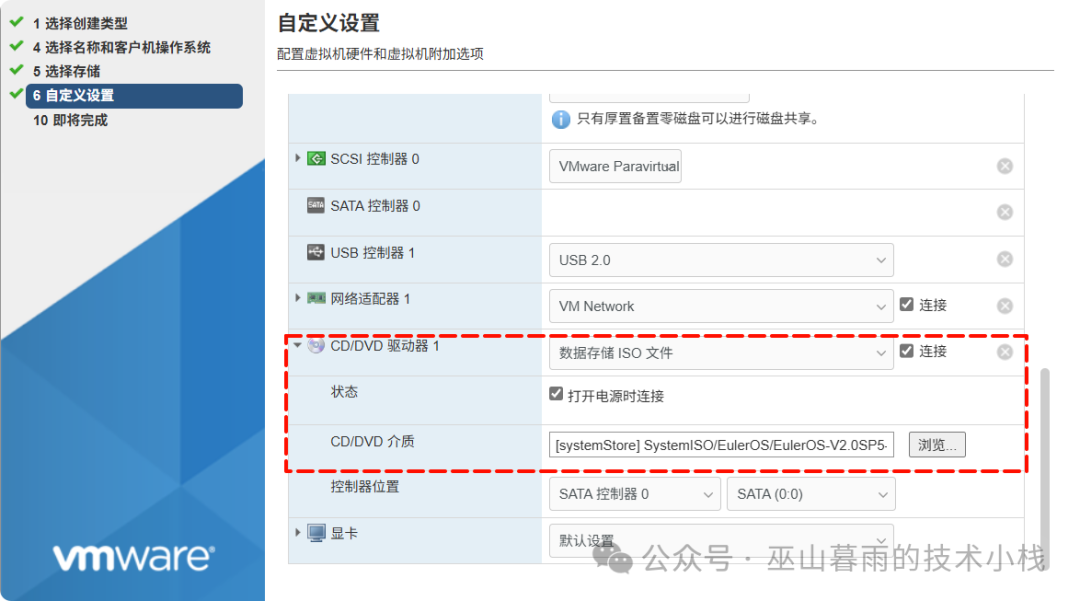Expand the SCSI 控制器 0 row
1080x601 pixels.
(x=297, y=158)
